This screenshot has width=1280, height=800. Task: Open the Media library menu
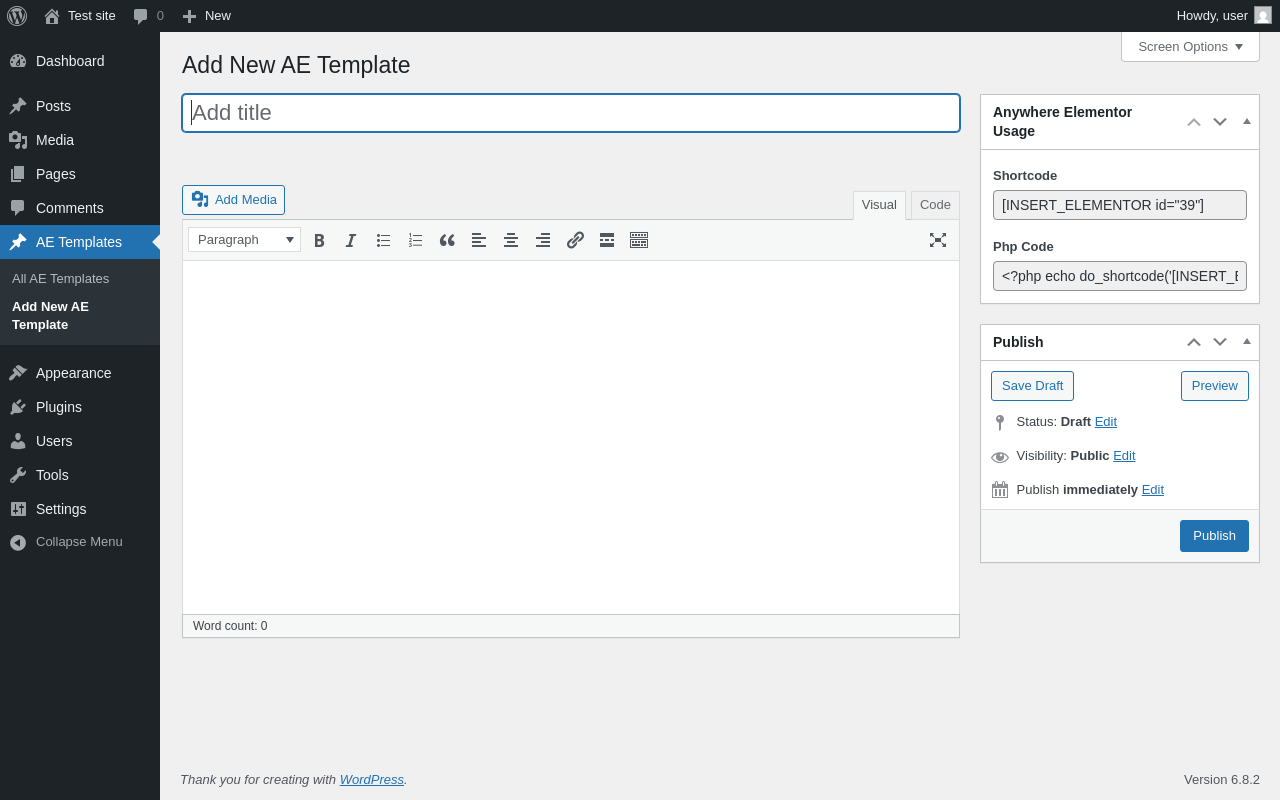click(80, 140)
